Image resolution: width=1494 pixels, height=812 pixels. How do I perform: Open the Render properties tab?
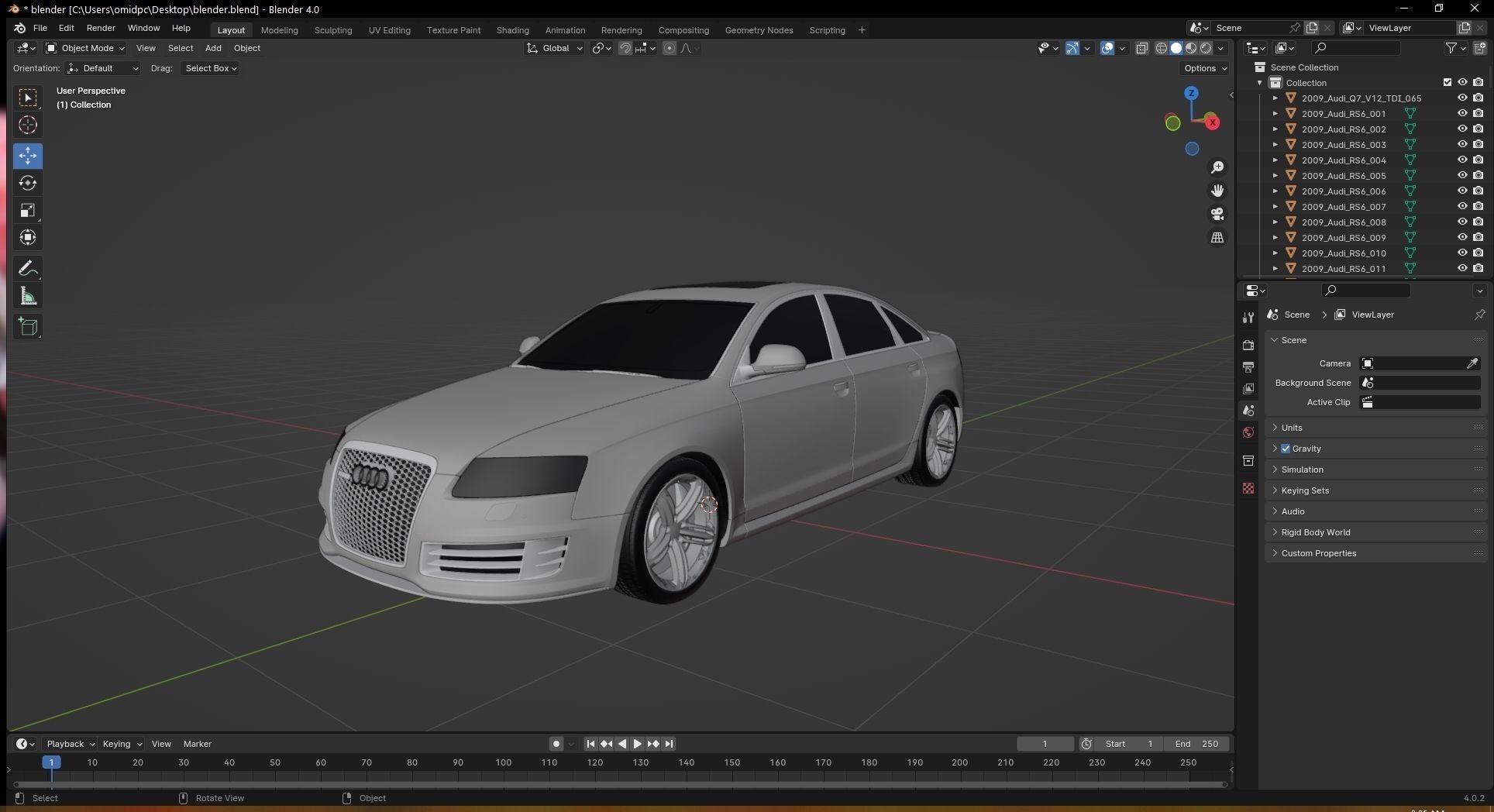point(1248,345)
